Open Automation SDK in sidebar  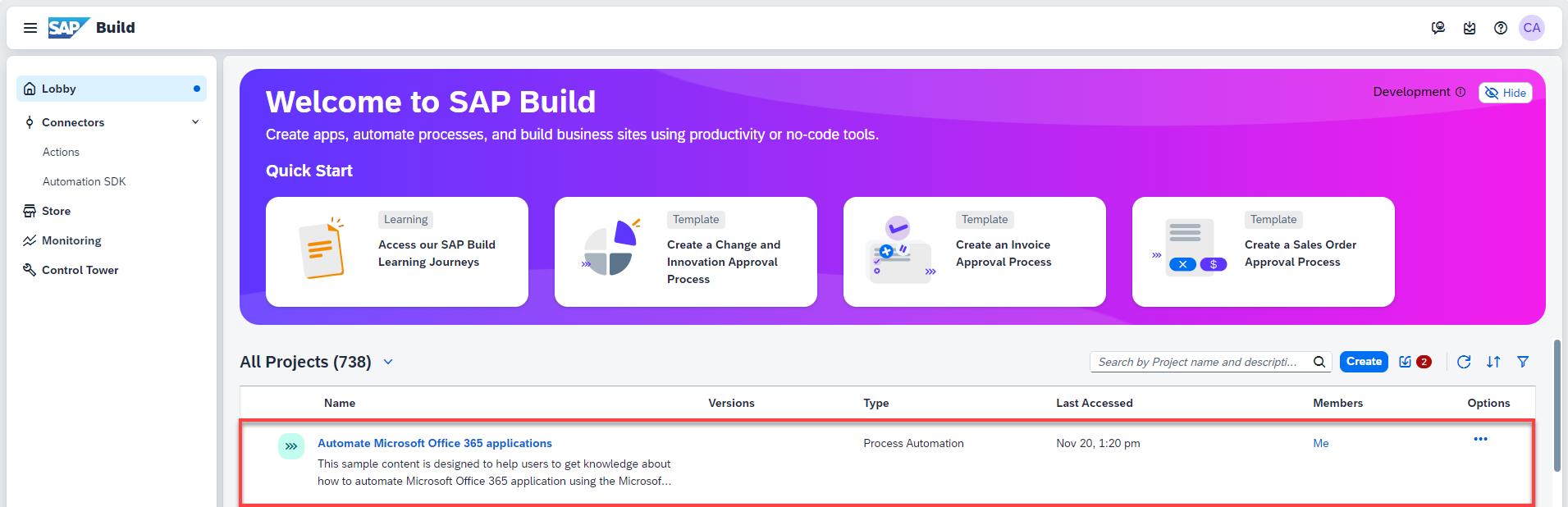click(84, 181)
